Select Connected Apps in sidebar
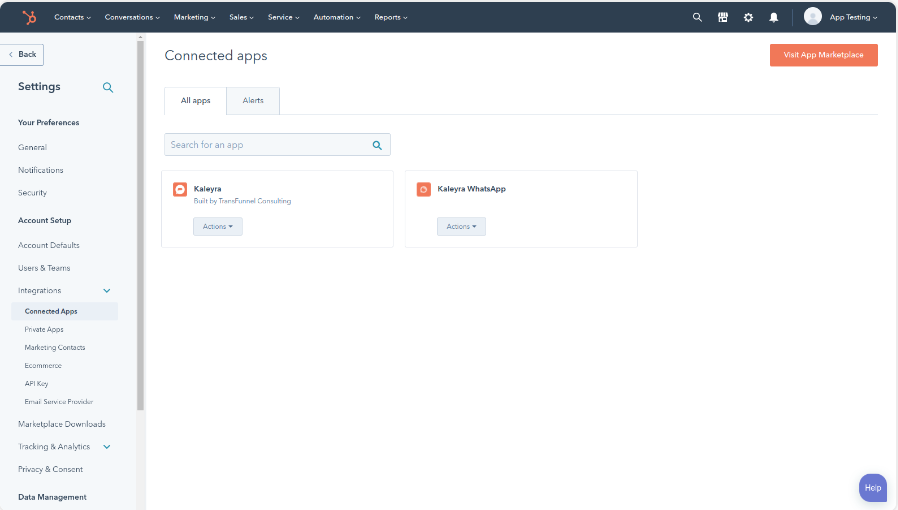The image size is (898, 510). [x=65, y=311]
